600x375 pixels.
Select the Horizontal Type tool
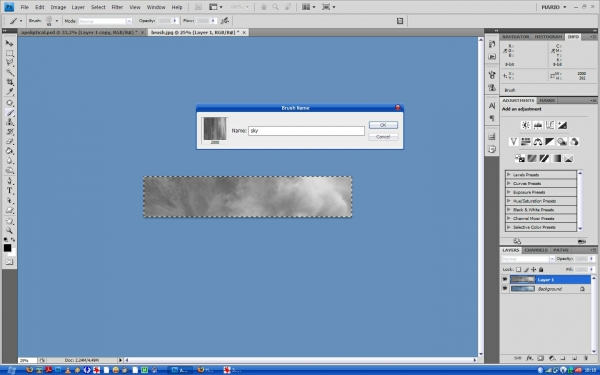[x=9, y=191]
